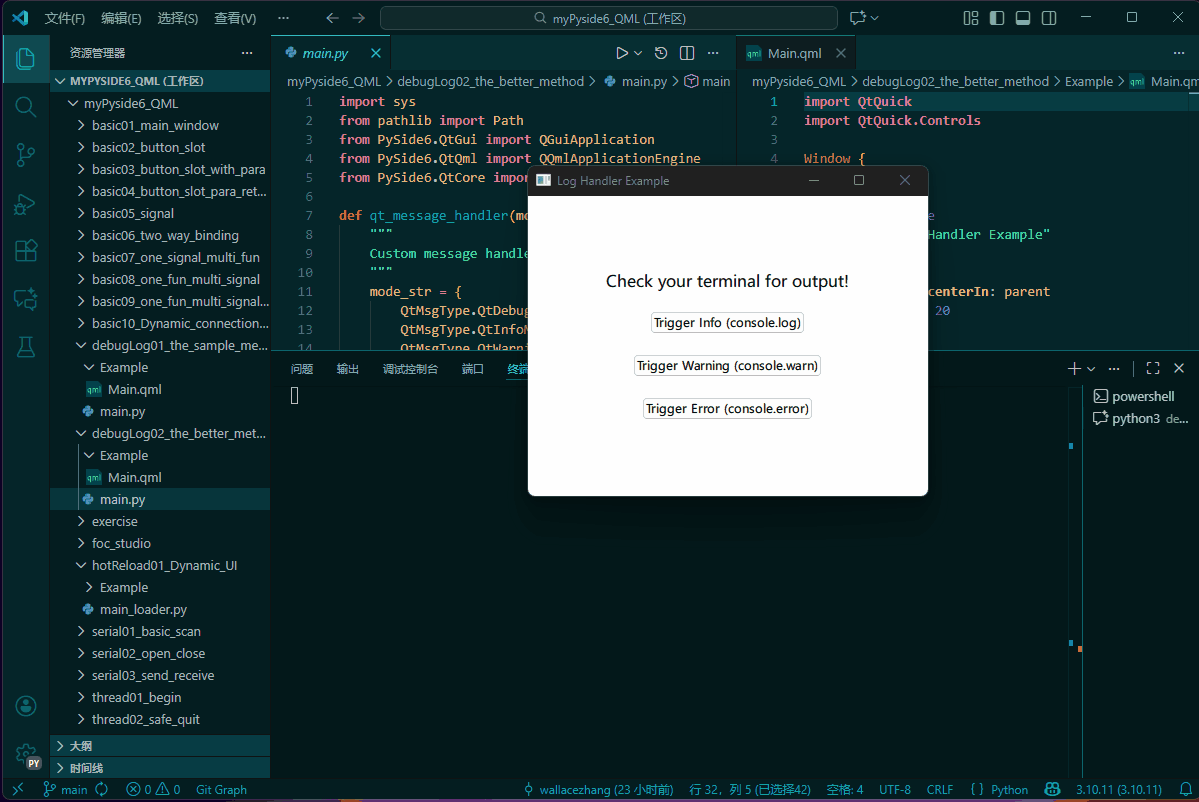The image size is (1199, 802).
Task: Select the powershell terminal entry
Action: click(x=1141, y=396)
